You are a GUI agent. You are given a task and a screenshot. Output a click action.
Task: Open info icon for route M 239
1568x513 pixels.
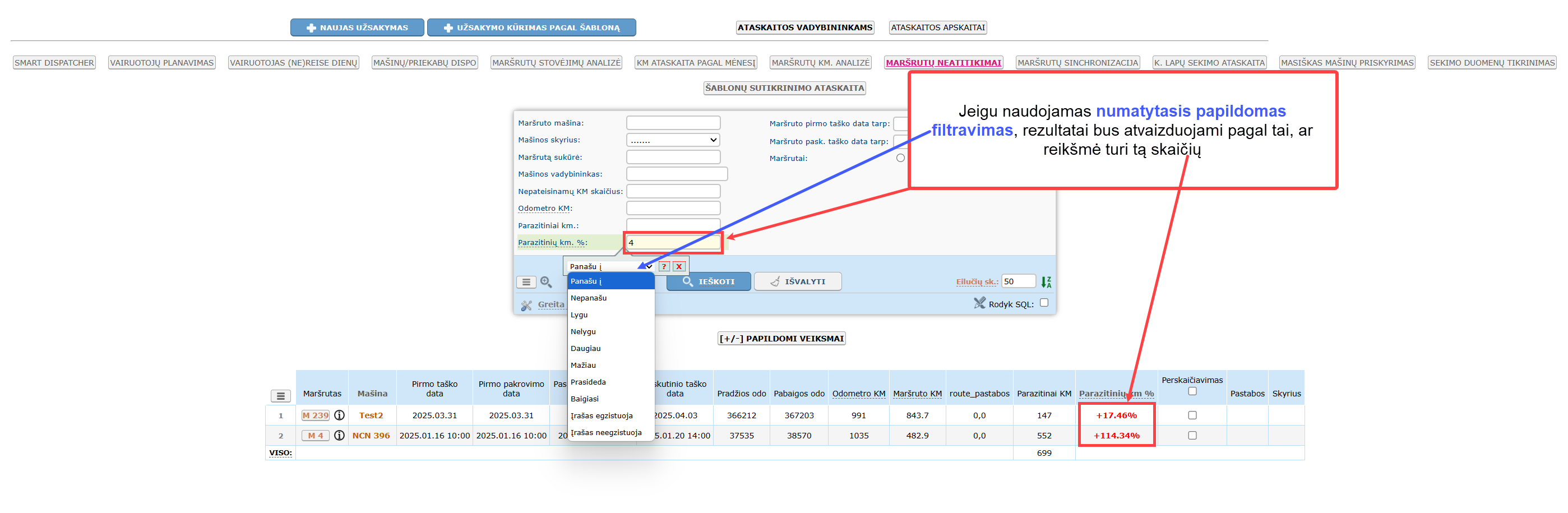point(340,415)
